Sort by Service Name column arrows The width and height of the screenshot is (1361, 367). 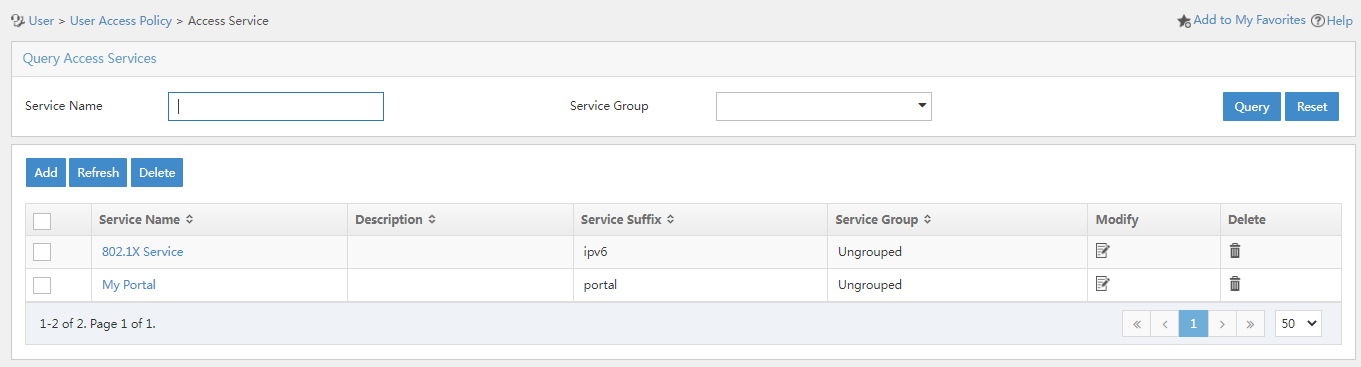click(x=189, y=220)
